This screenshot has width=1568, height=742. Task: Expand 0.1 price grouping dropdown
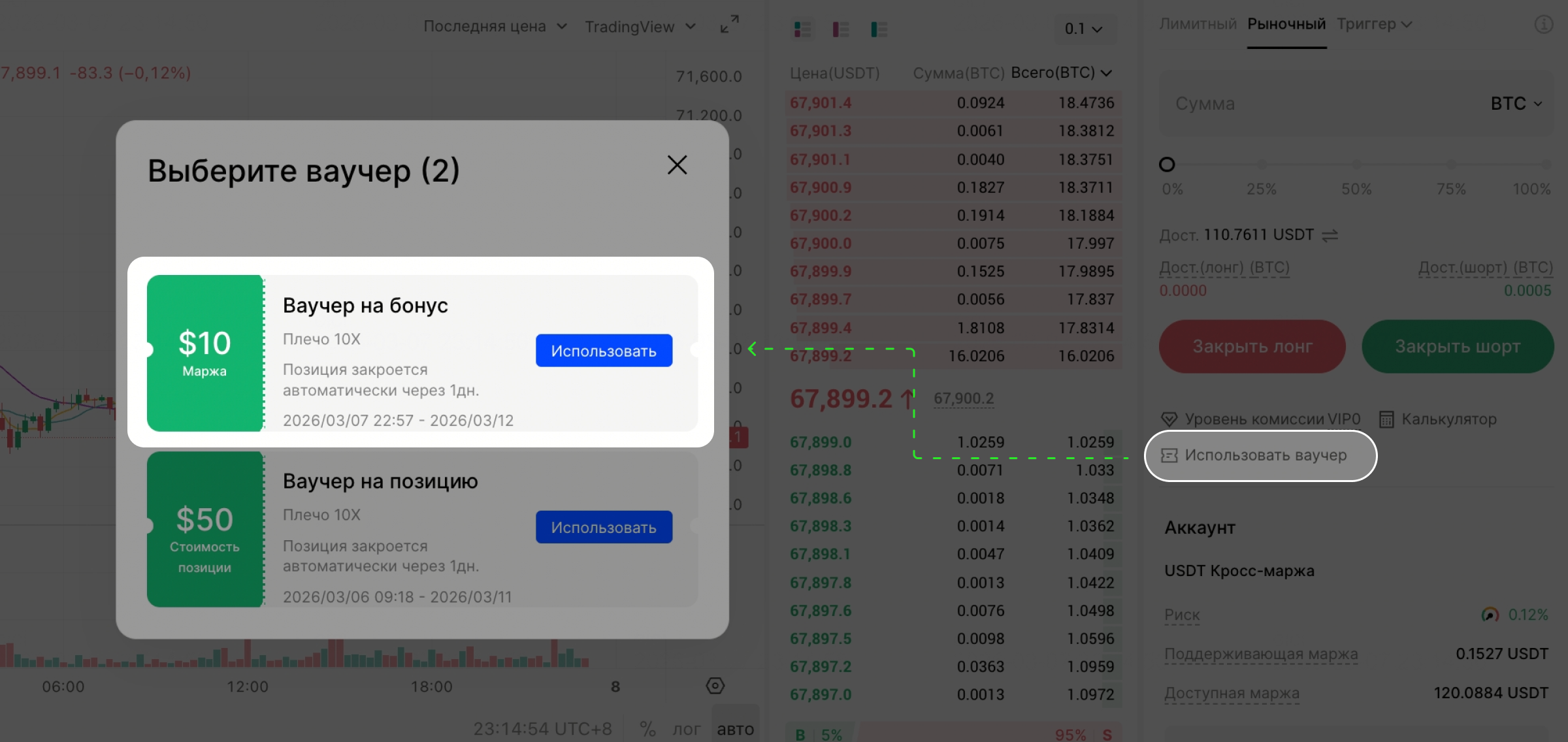(x=1083, y=29)
